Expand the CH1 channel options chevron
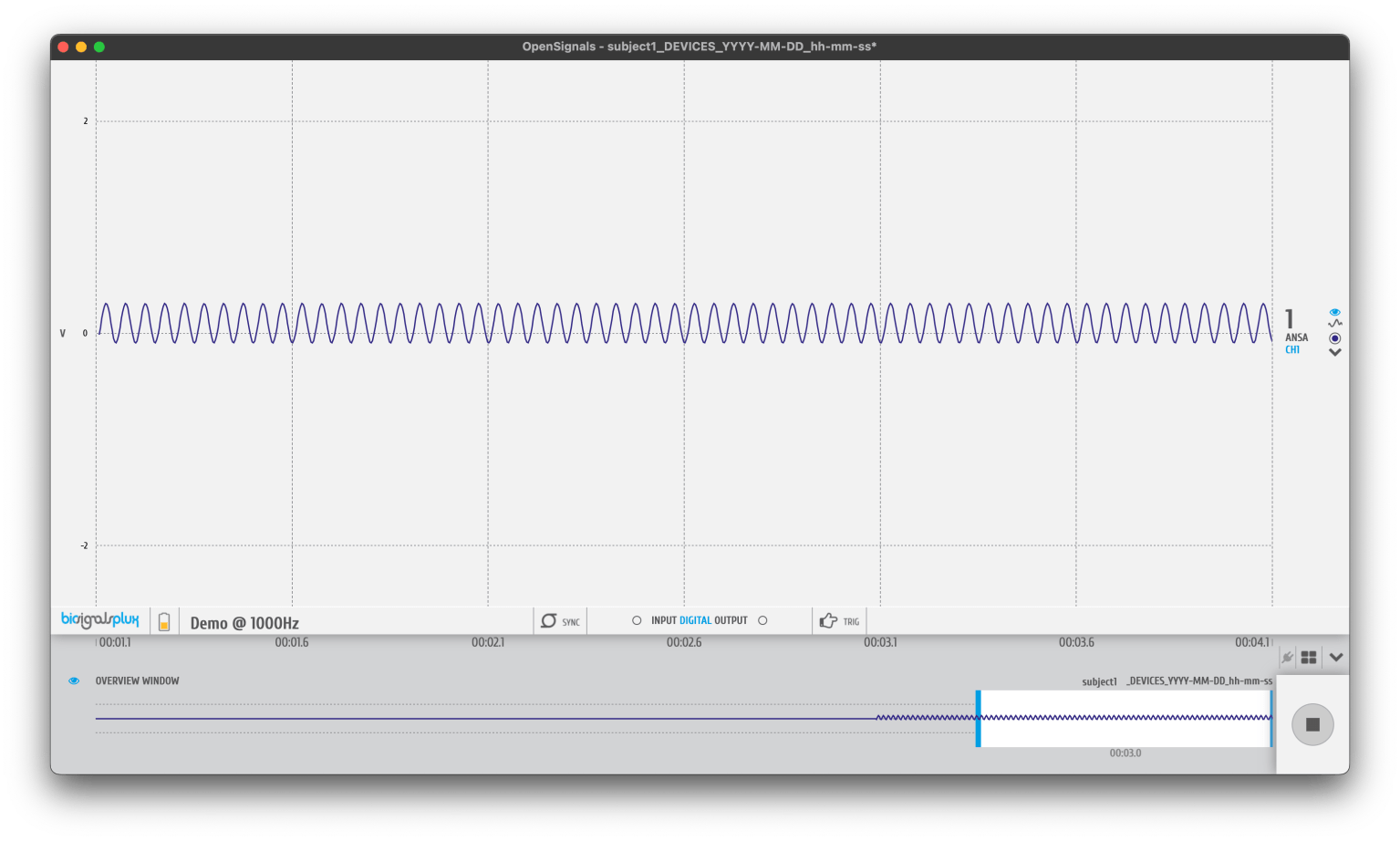Screen dimensions: 1400x841 tap(1334, 352)
